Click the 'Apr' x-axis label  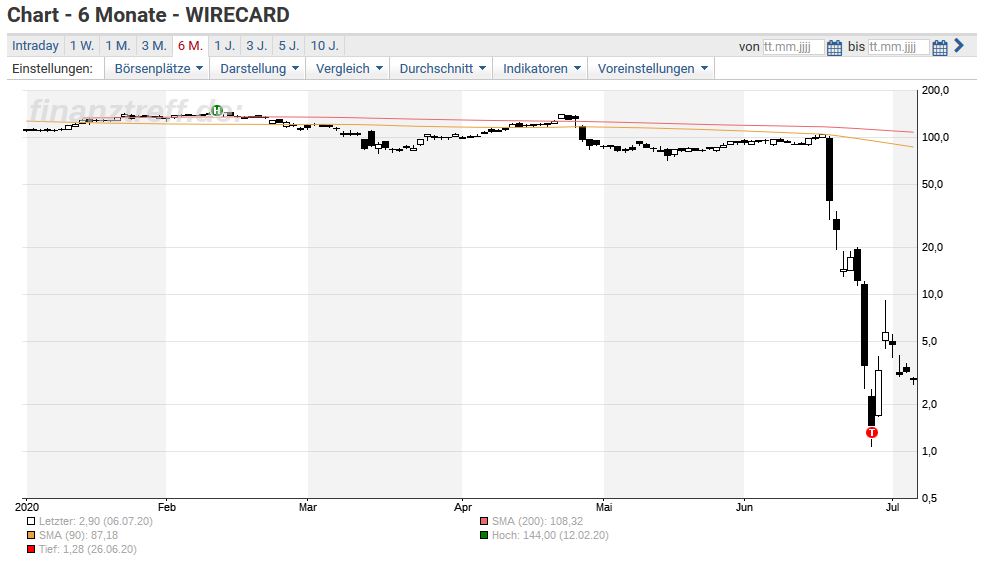click(x=463, y=507)
